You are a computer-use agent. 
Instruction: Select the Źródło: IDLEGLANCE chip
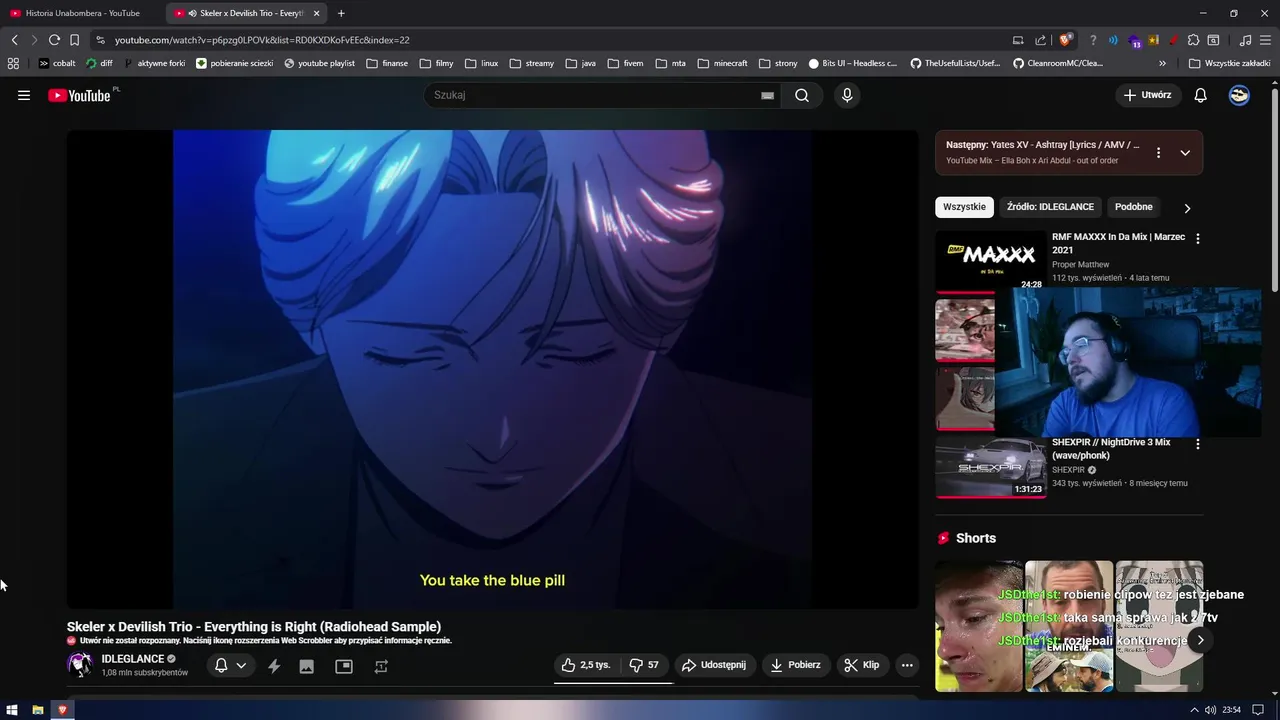pyautogui.click(x=1050, y=207)
